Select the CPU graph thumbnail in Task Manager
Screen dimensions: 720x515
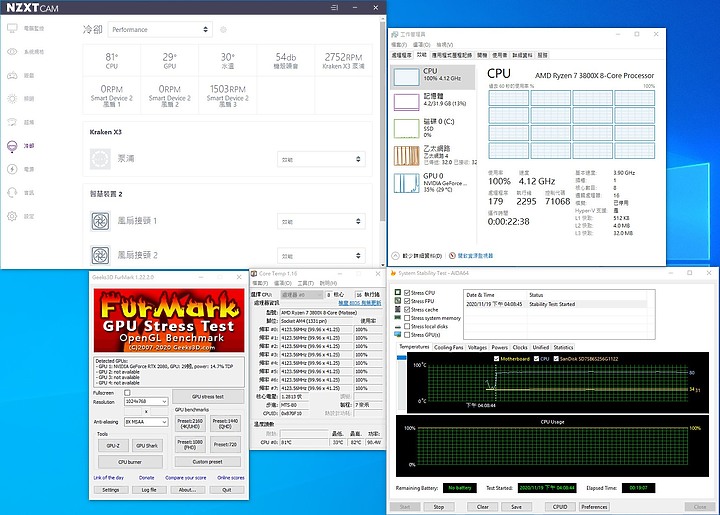406,77
